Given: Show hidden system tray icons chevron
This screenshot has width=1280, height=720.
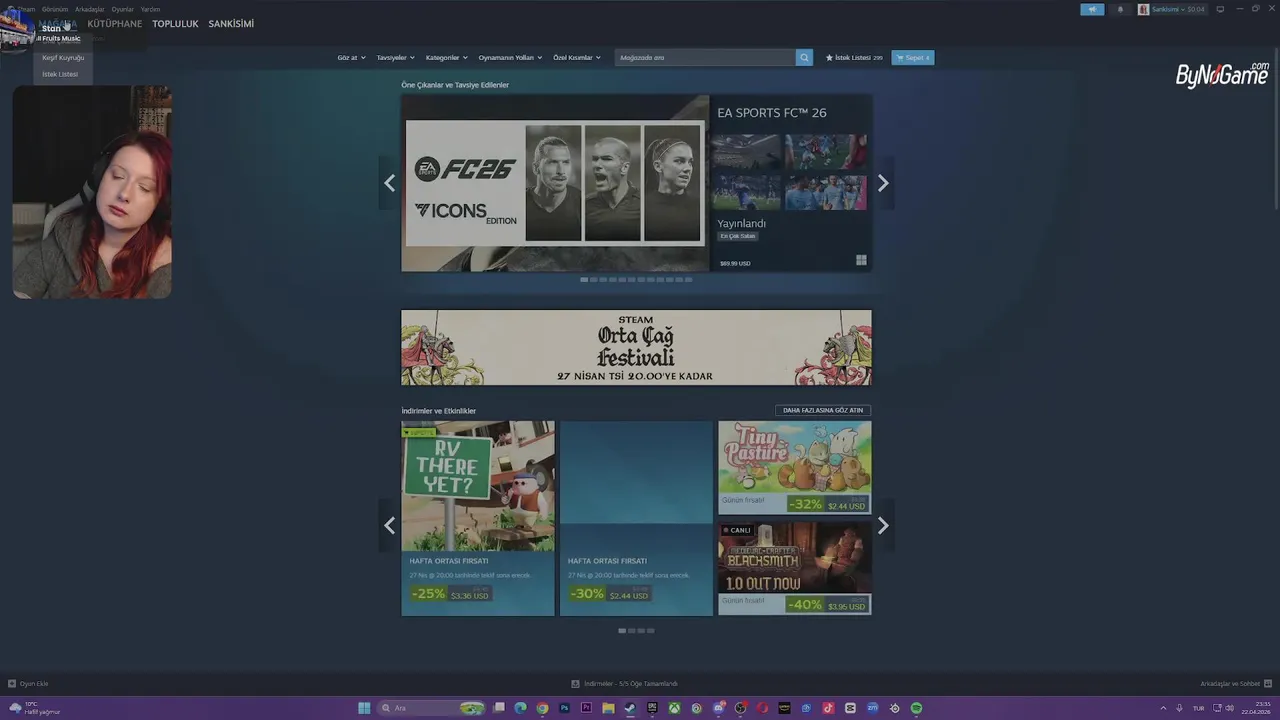Looking at the screenshot, I should (1163, 708).
